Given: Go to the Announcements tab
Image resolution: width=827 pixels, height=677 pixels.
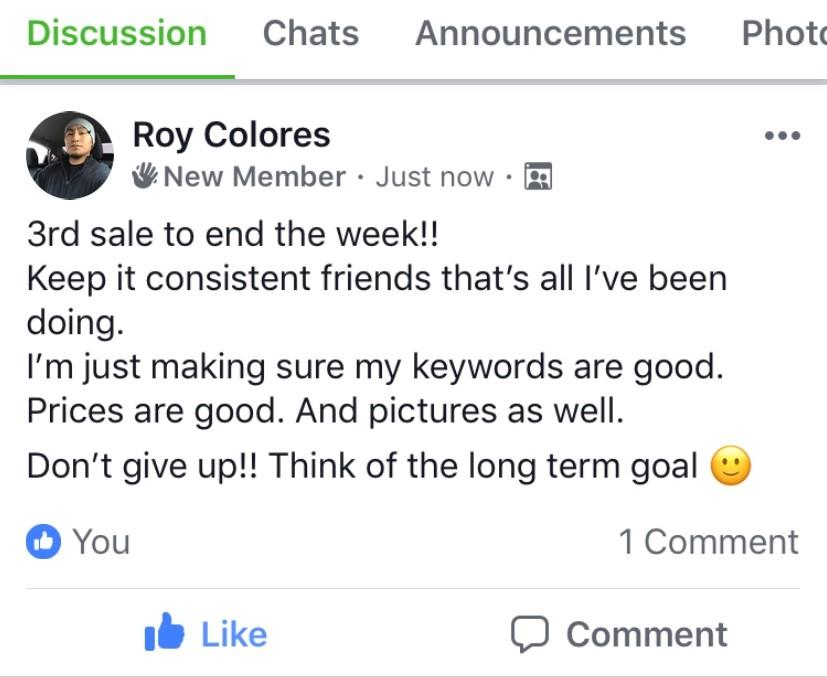Looking at the screenshot, I should (550, 34).
